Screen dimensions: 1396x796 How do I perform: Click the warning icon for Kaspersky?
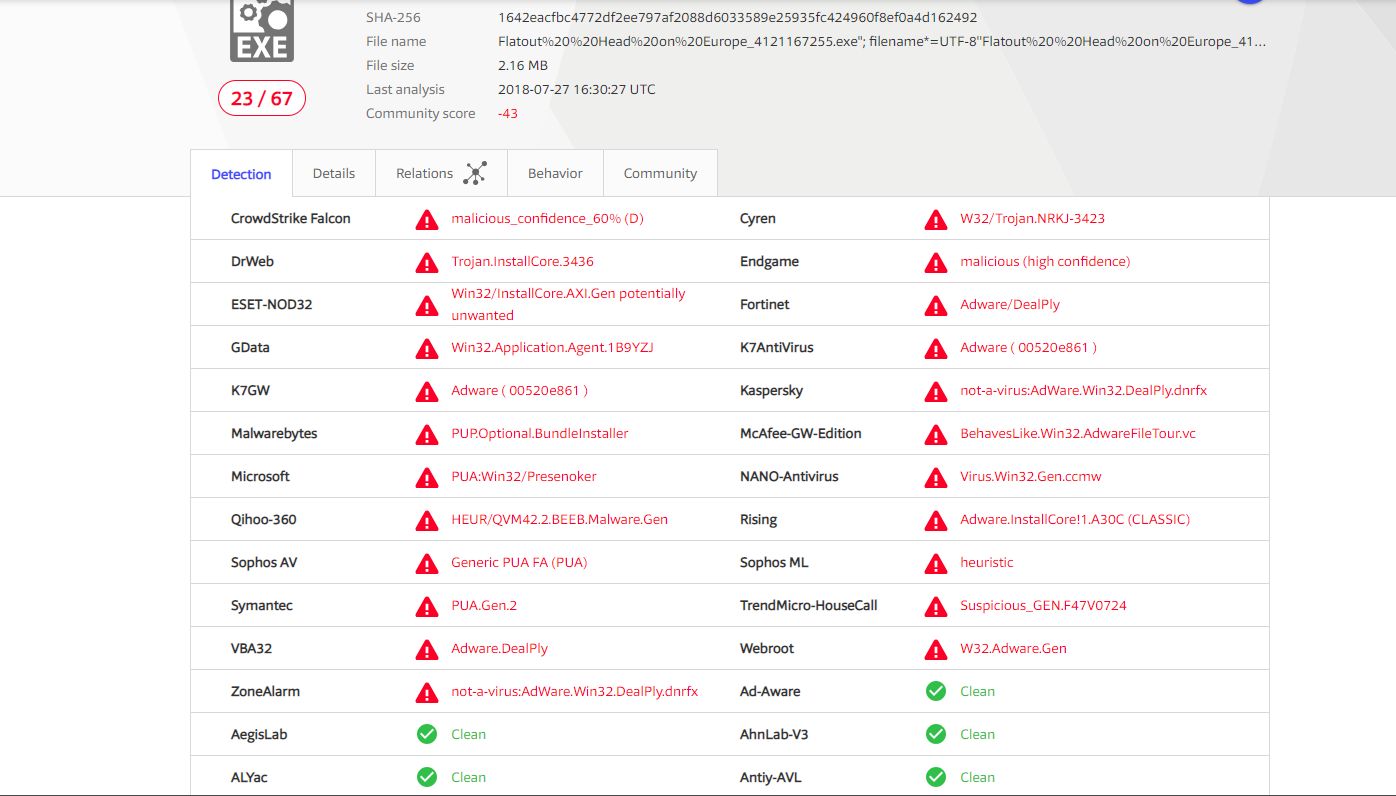pyautogui.click(x=936, y=391)
